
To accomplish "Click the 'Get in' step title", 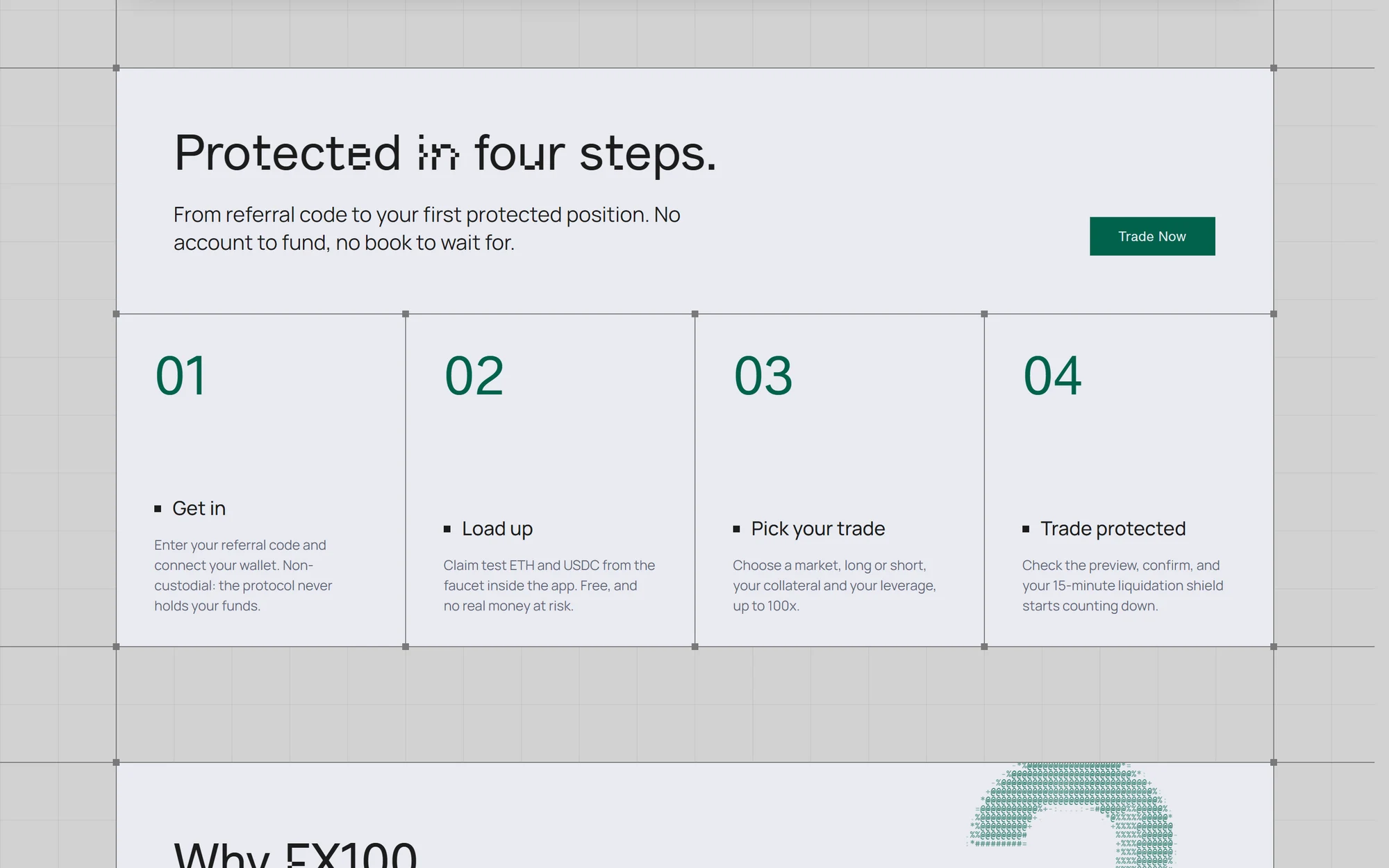I will click(199, 508).
